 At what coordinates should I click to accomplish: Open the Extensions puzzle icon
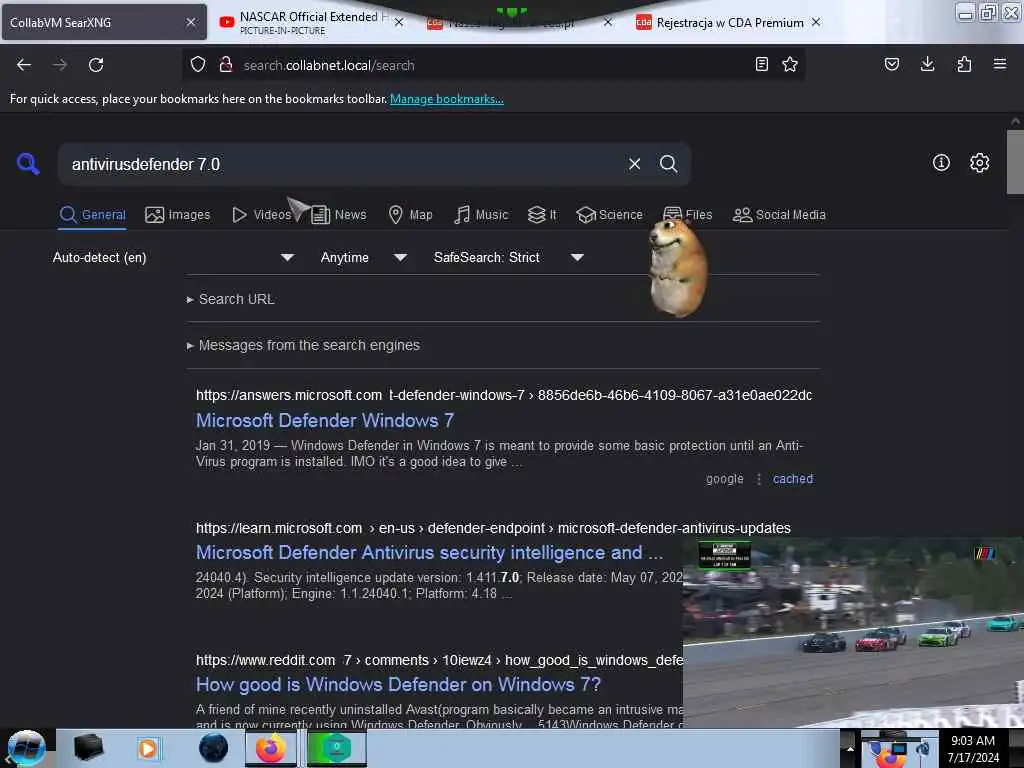click(x=964, y=64)
